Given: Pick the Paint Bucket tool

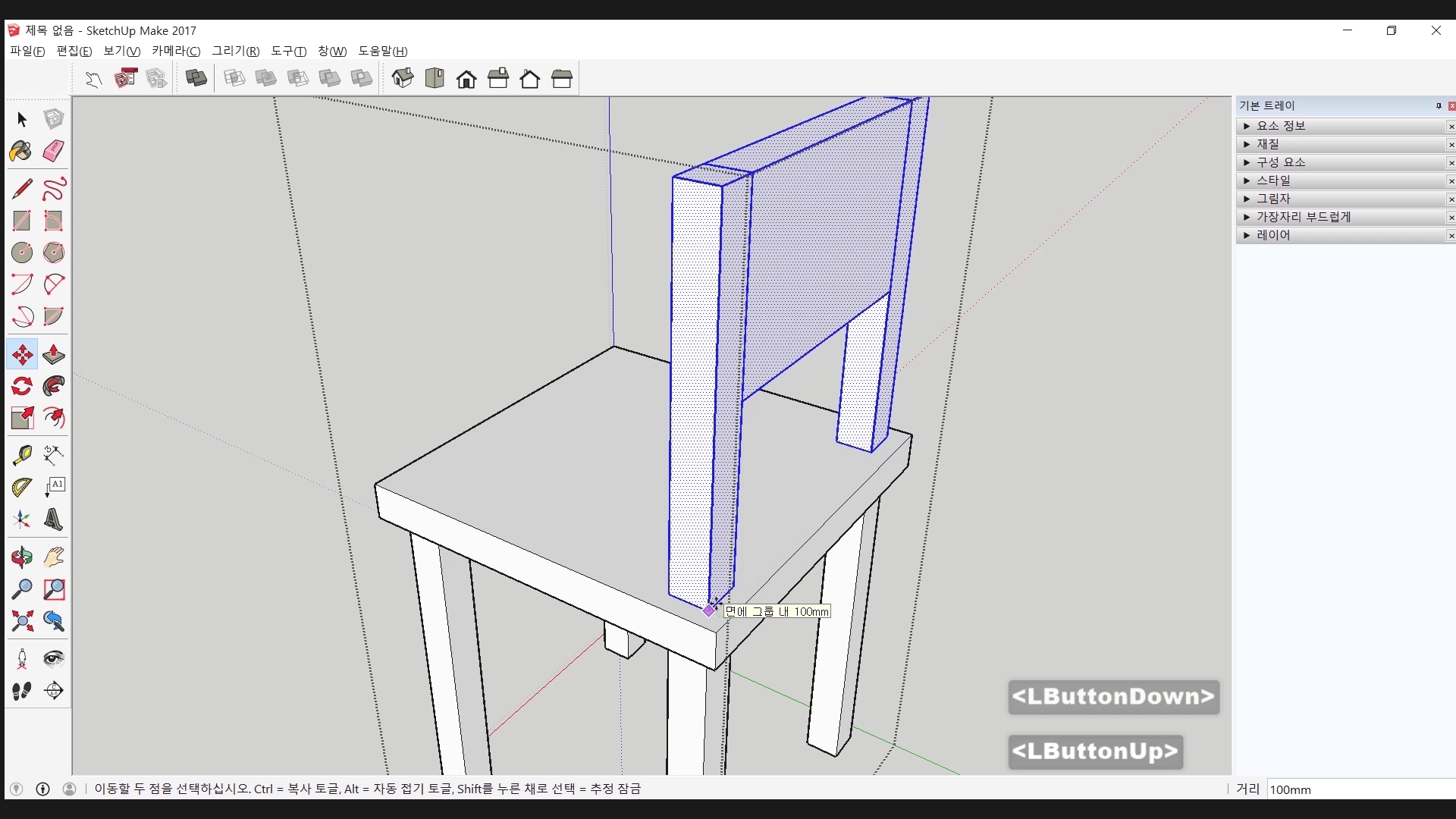Looking at the screenshot, I should click(x=21, y=151).
